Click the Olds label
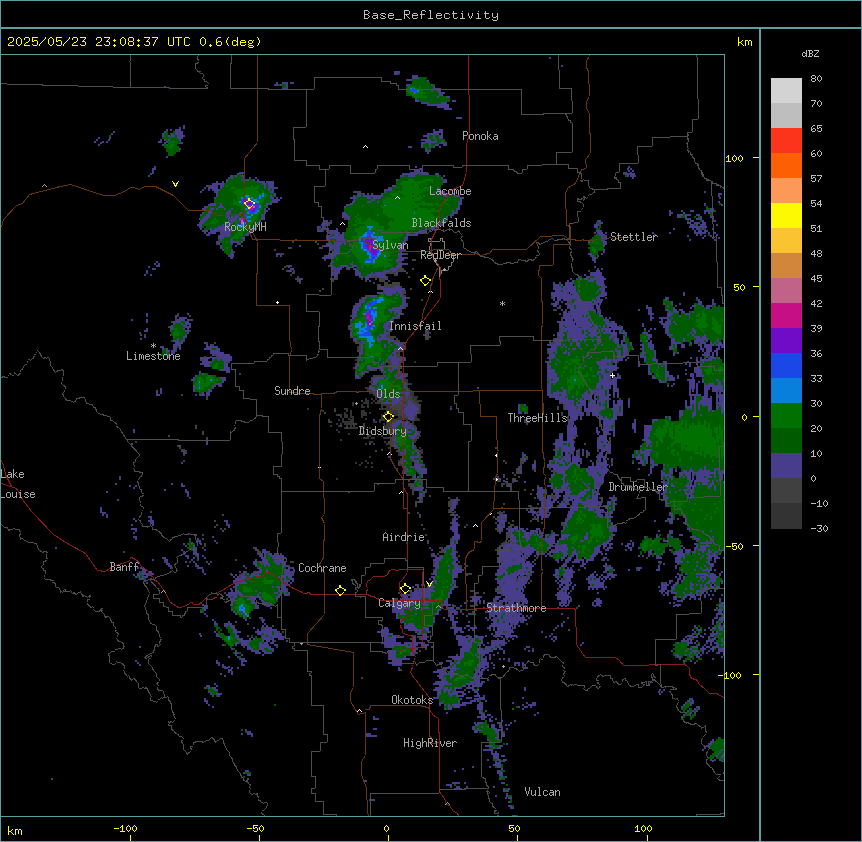 tap(388, 394)
